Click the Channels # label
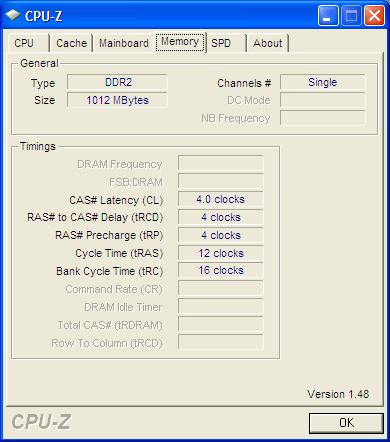Screen dimensions: 390x442 244,83
